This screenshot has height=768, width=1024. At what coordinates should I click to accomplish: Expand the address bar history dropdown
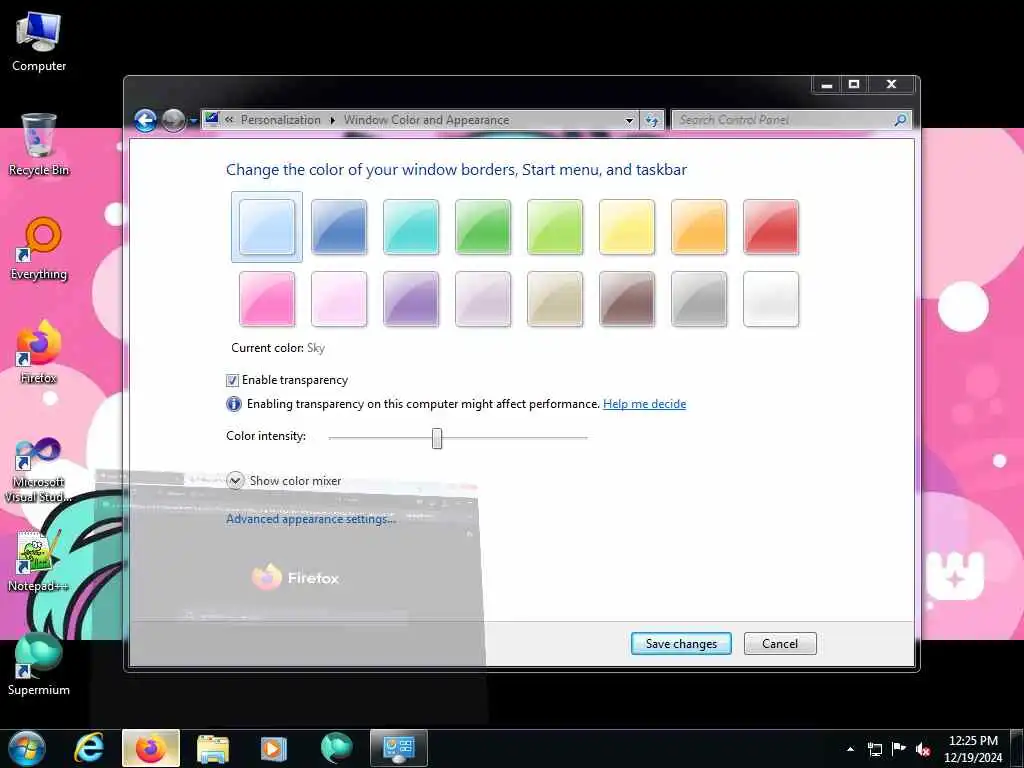[x=629, y=121]
